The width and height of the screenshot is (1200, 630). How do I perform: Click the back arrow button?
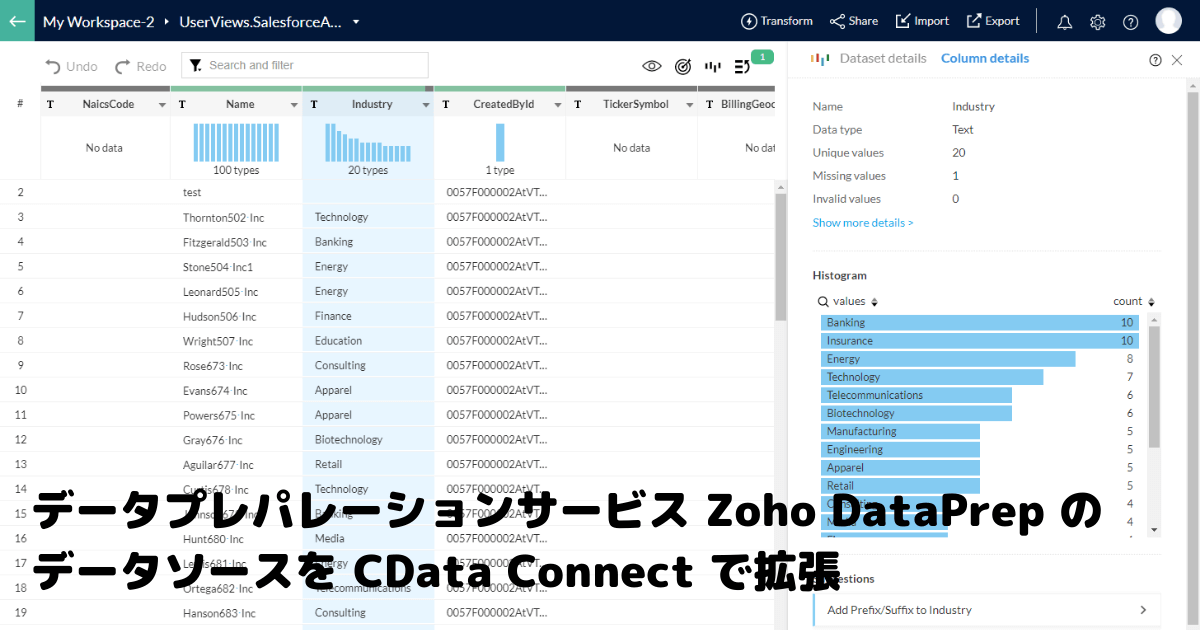(x=18, y=20)
